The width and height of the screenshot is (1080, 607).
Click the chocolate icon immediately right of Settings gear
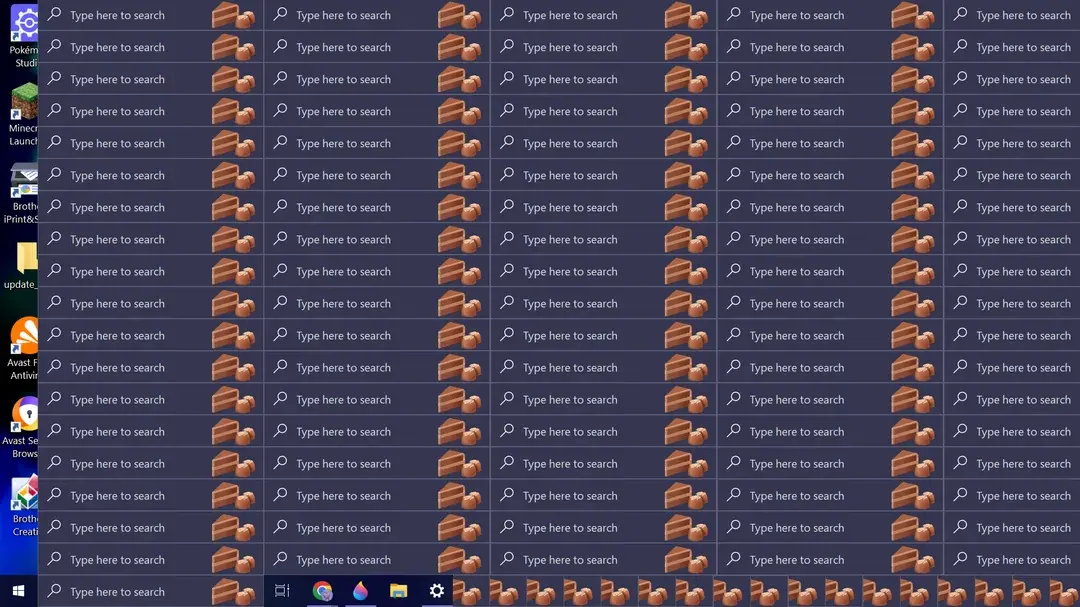point(468,592)
